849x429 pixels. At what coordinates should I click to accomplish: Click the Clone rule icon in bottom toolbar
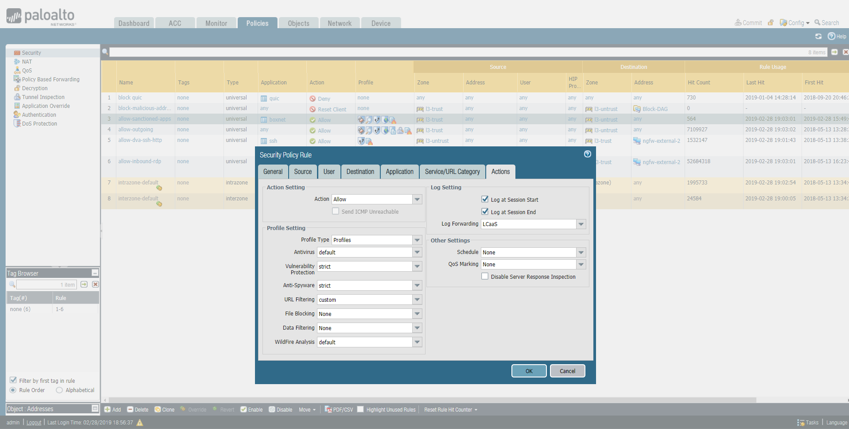coord(157,409)
